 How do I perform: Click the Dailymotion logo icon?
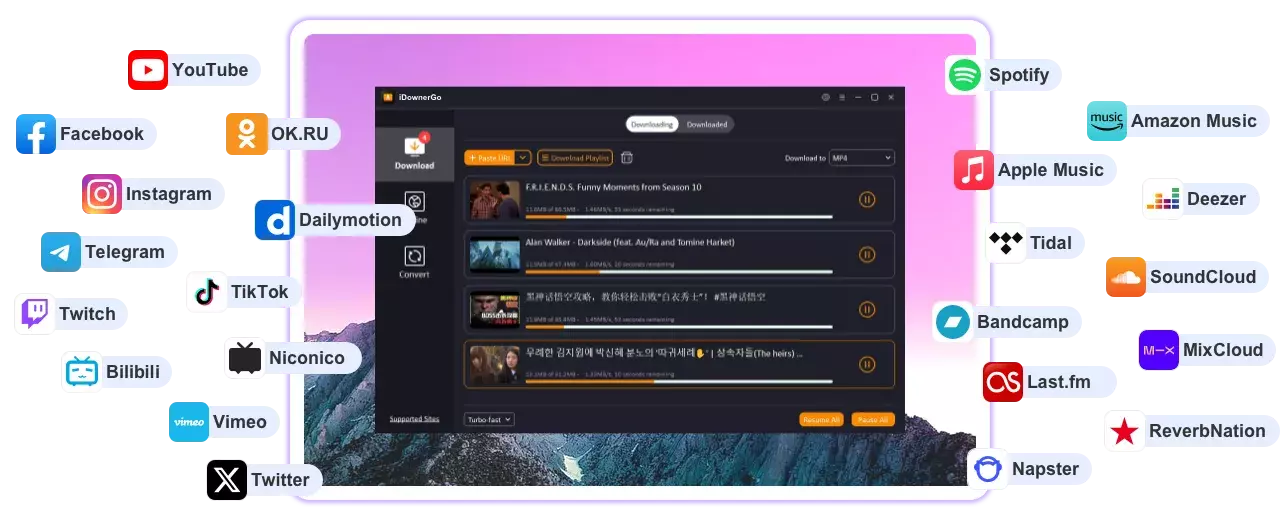(275, 220)
